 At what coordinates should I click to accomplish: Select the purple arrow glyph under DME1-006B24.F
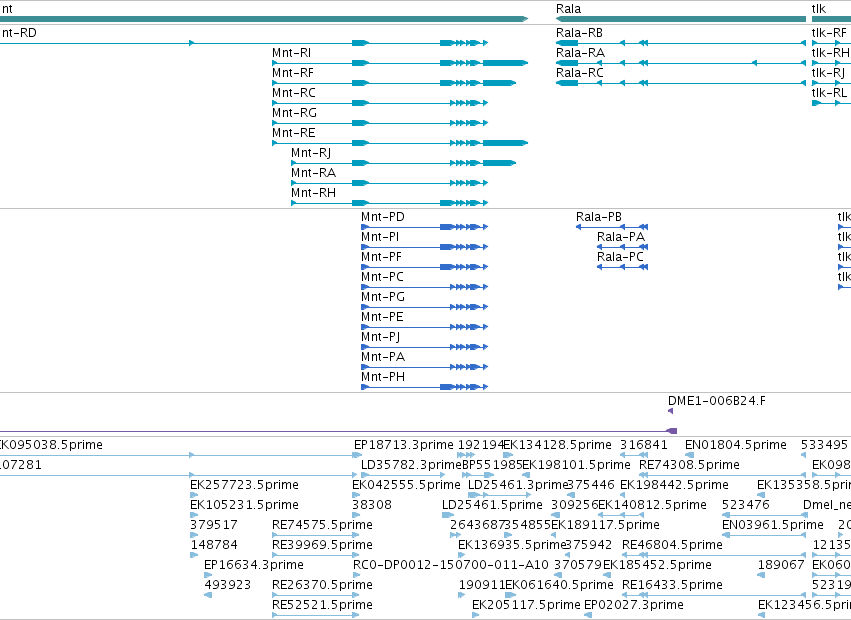pyautogui.click(x=671, y=411)
